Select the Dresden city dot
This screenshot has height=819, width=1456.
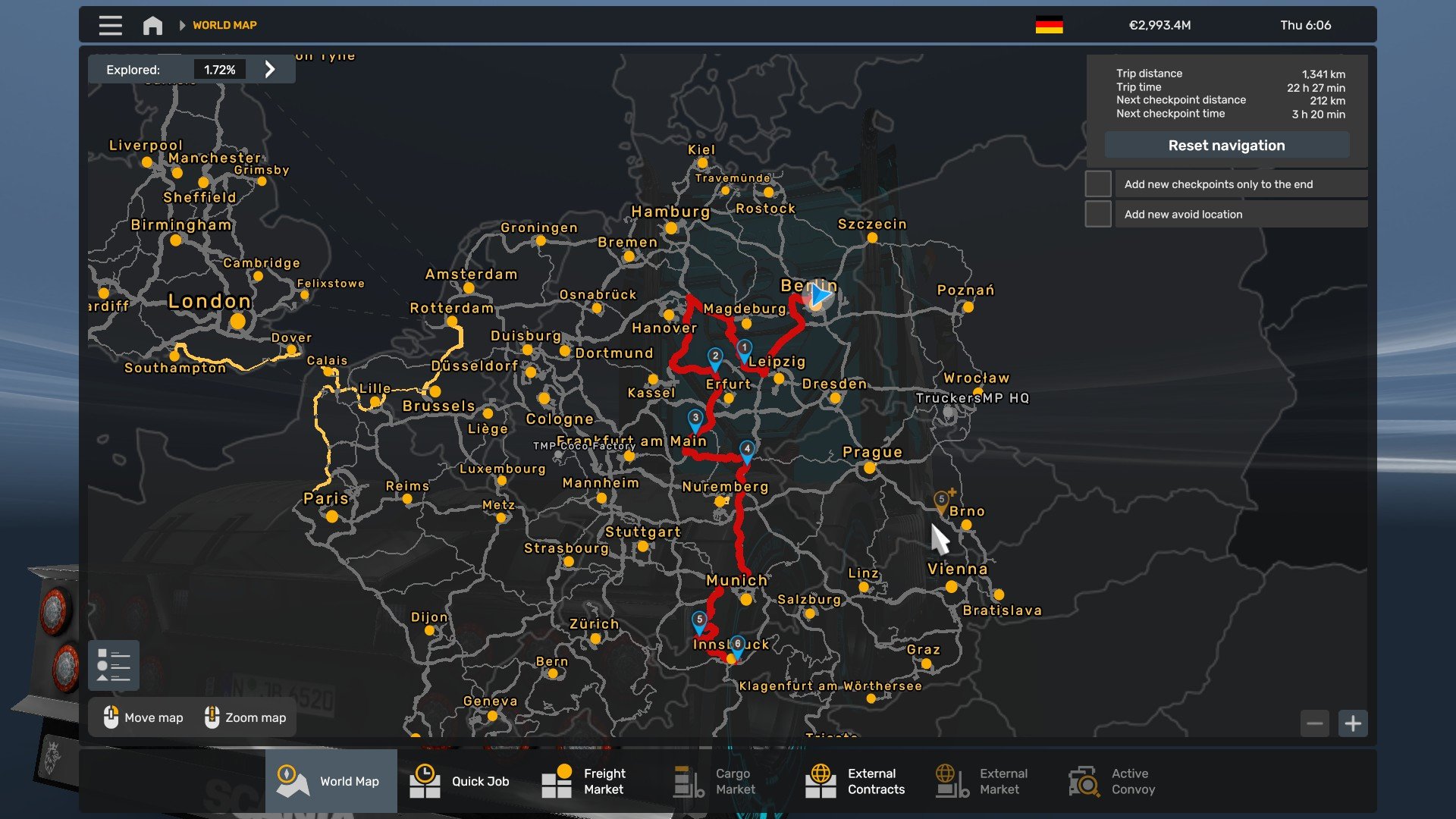[x=835, y=397]
